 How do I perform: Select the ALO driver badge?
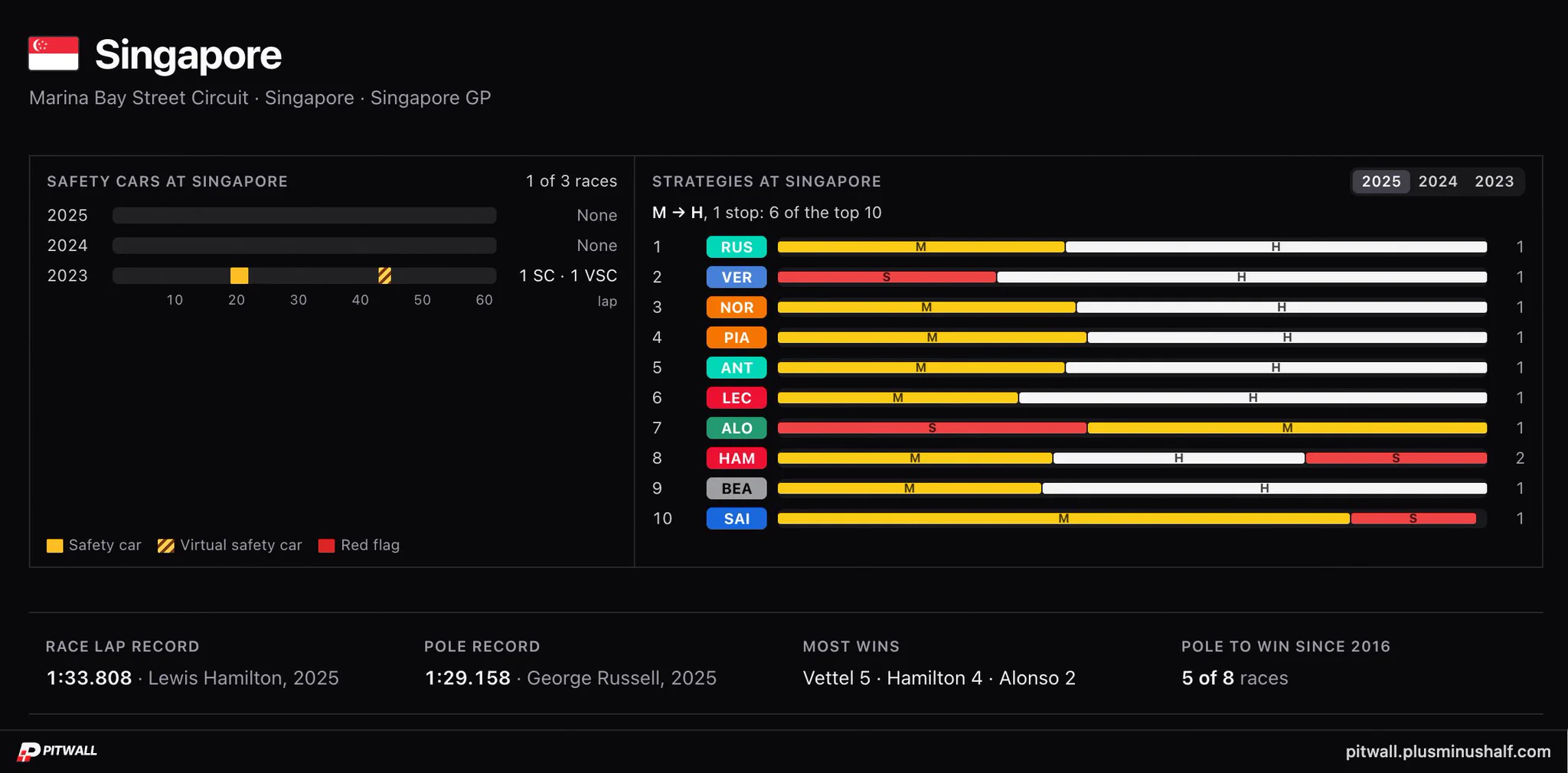pos(737,429)
